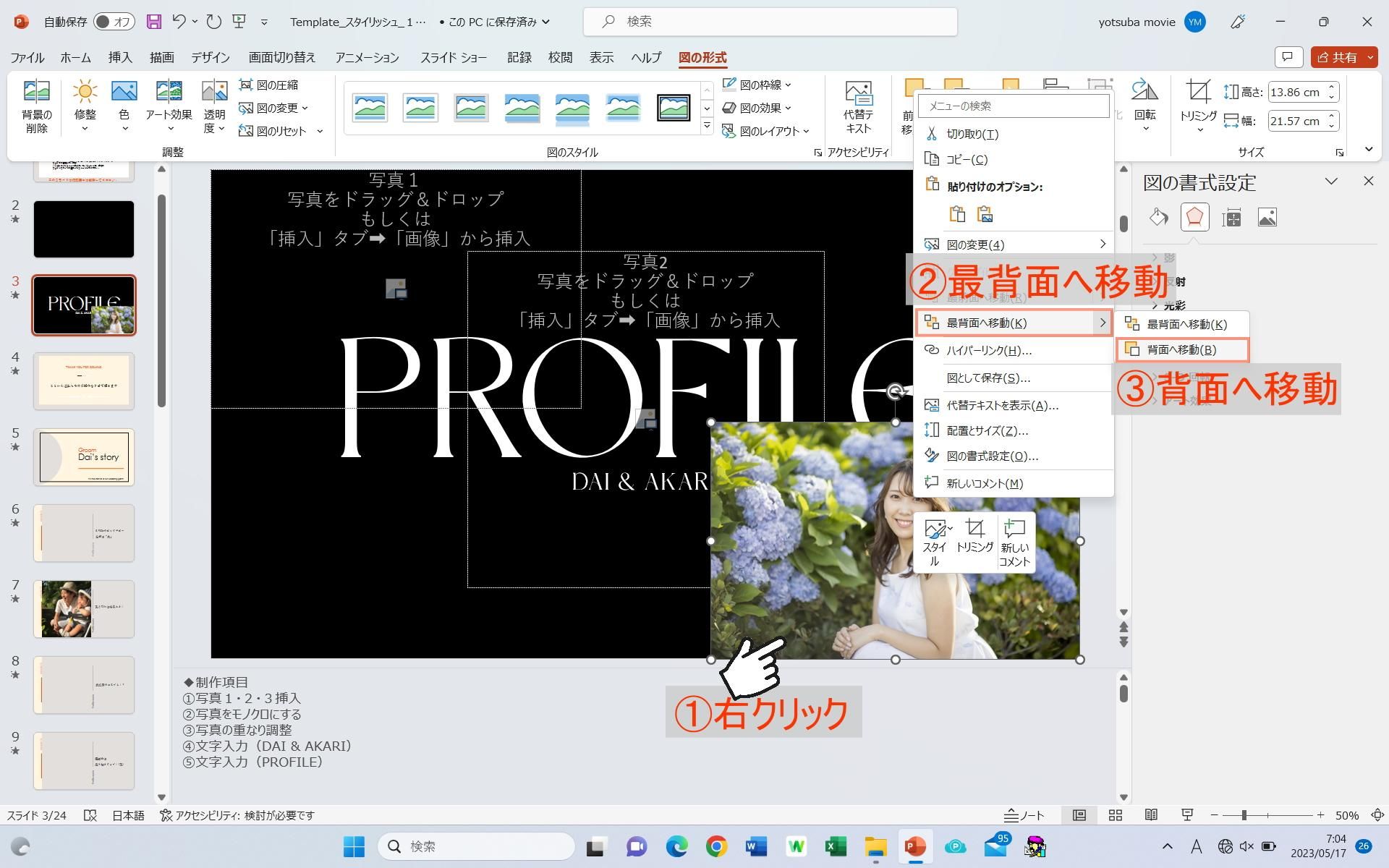Open the Picture icon tab in format pane

point(1267,217)
